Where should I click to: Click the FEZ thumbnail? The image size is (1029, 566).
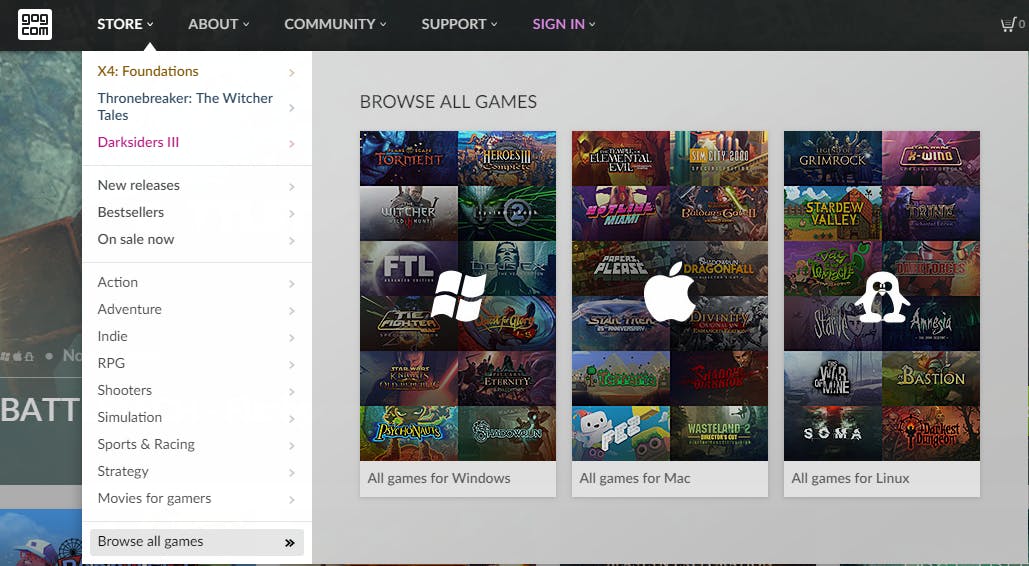tap(621, 433)
